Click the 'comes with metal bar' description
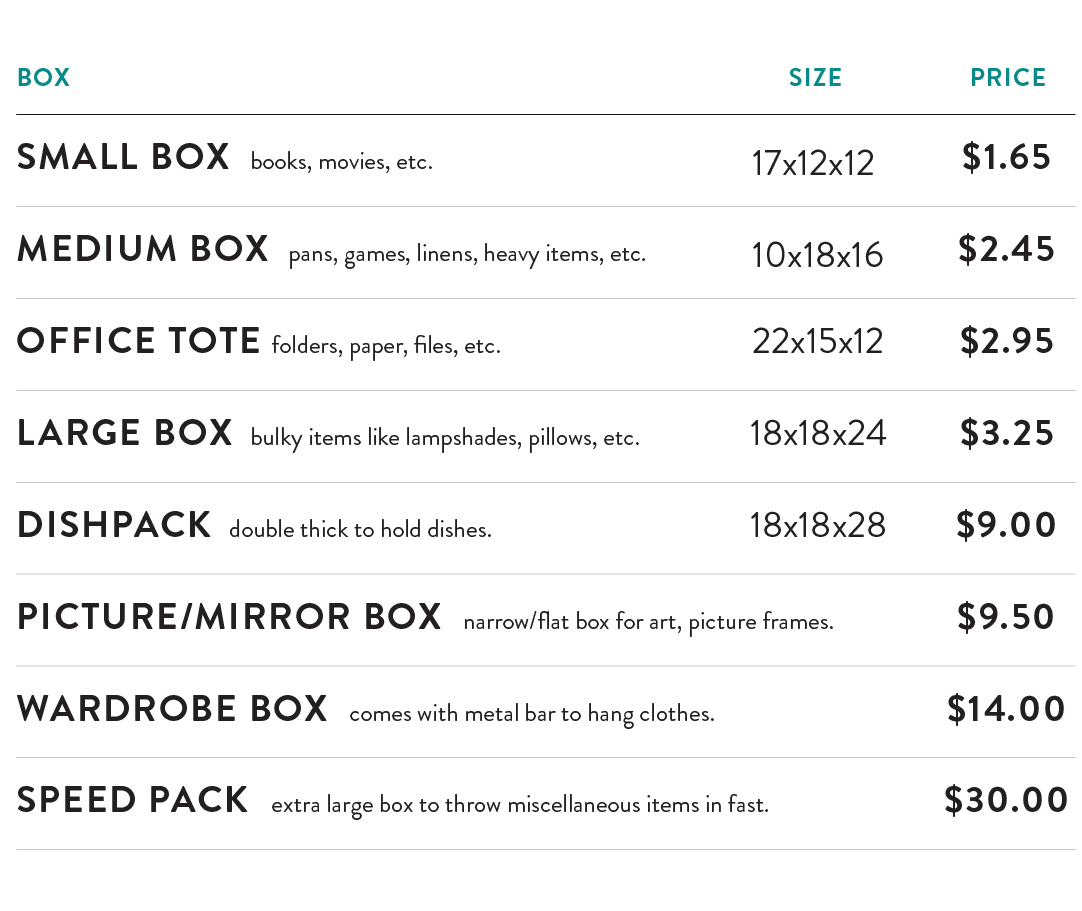 pyautogui.click(x=532, y=714)
